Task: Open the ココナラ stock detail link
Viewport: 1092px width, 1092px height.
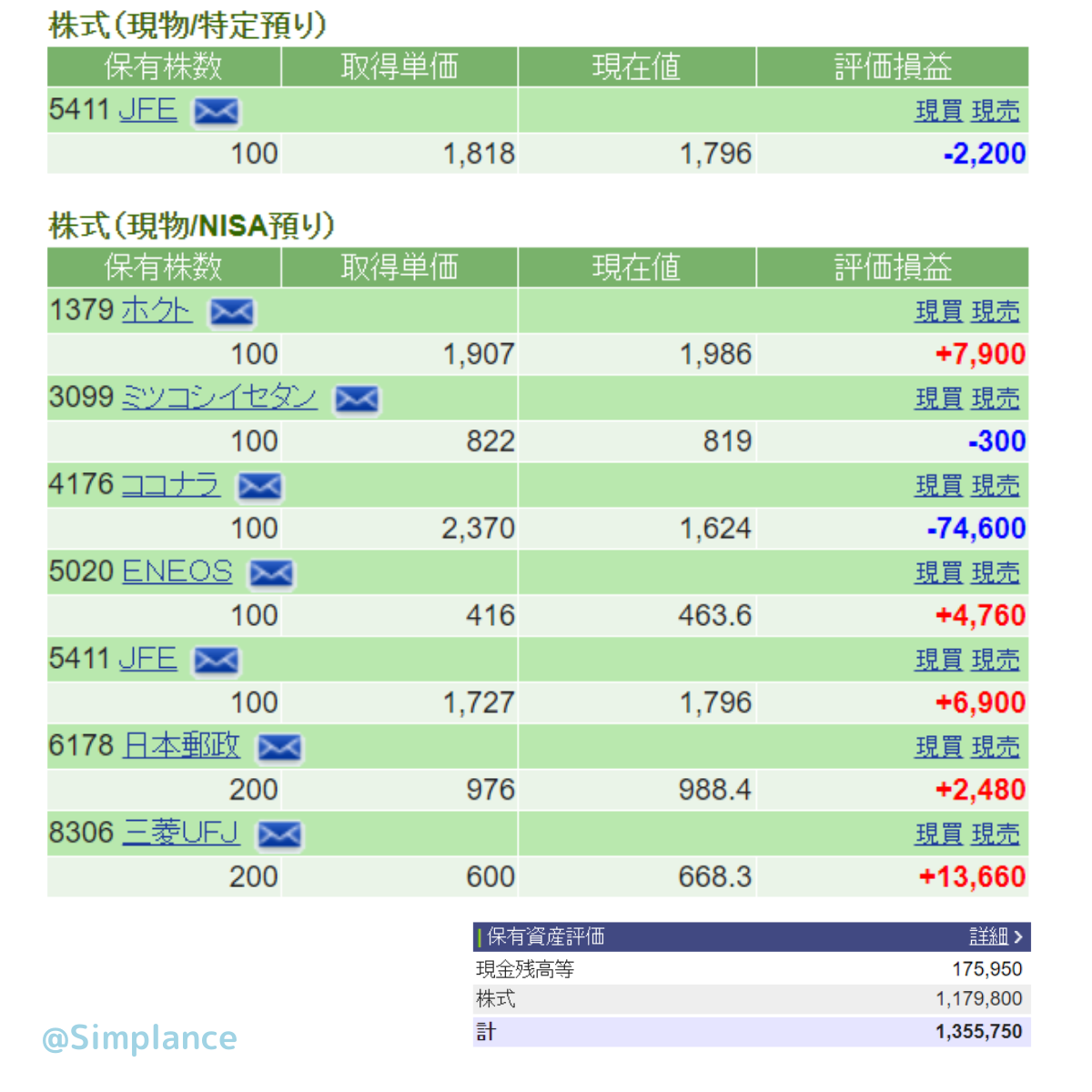Action: click(170, 485)
